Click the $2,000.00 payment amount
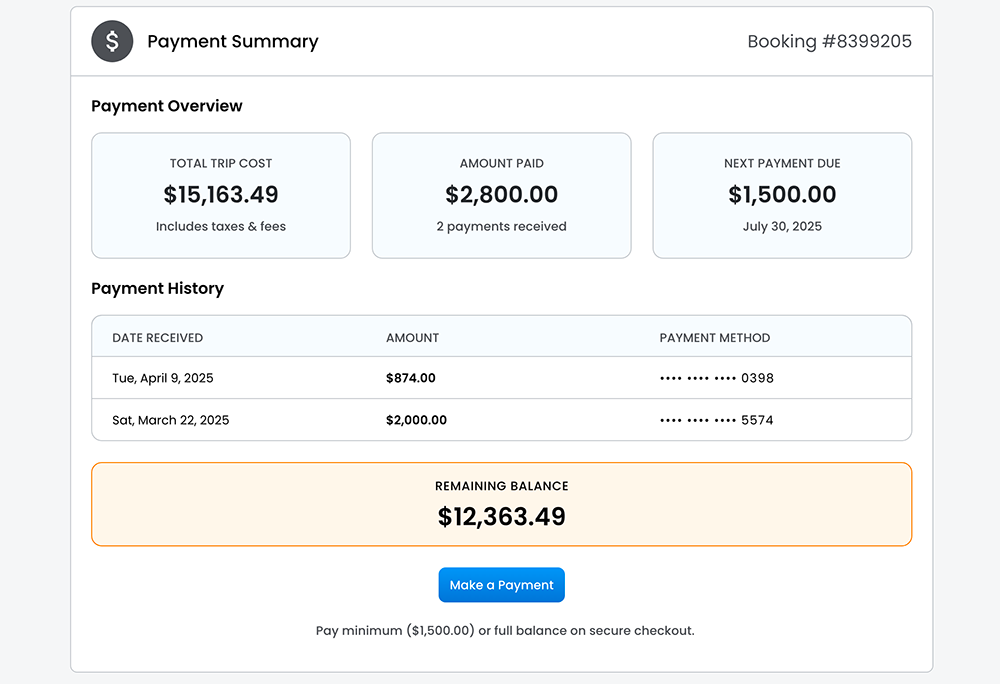 pyautogui.click(x=416, y=420)
